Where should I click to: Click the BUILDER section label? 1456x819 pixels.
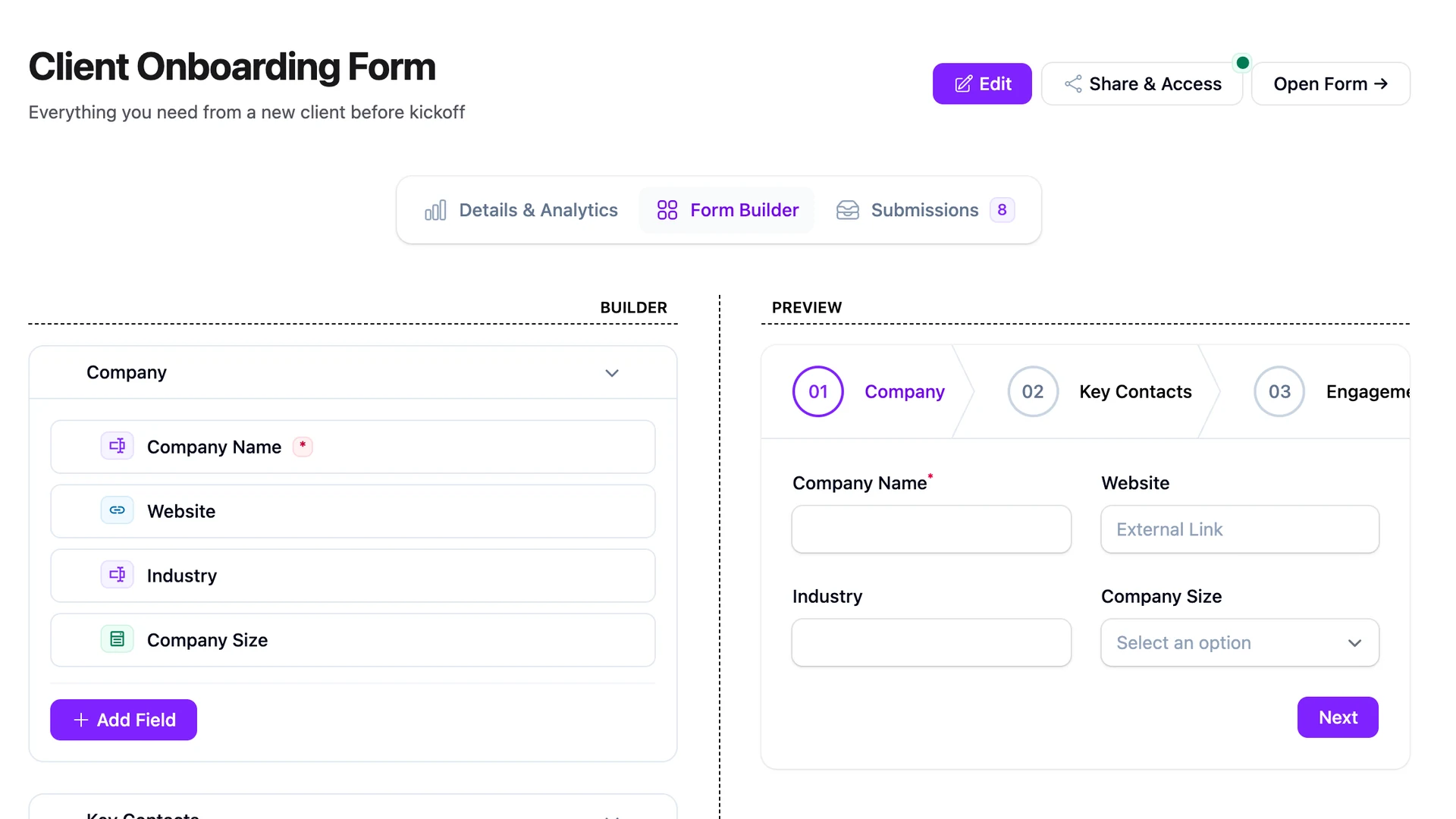(x=633, y=308)
